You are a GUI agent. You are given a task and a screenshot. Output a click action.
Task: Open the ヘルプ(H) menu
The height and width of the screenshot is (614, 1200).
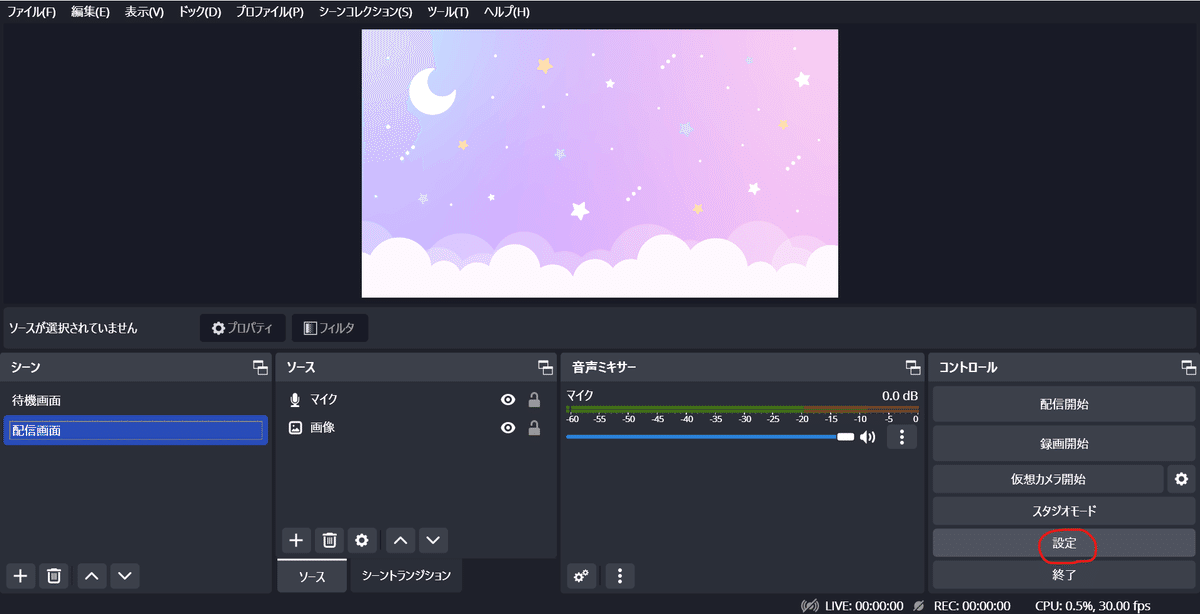point(507,12)
